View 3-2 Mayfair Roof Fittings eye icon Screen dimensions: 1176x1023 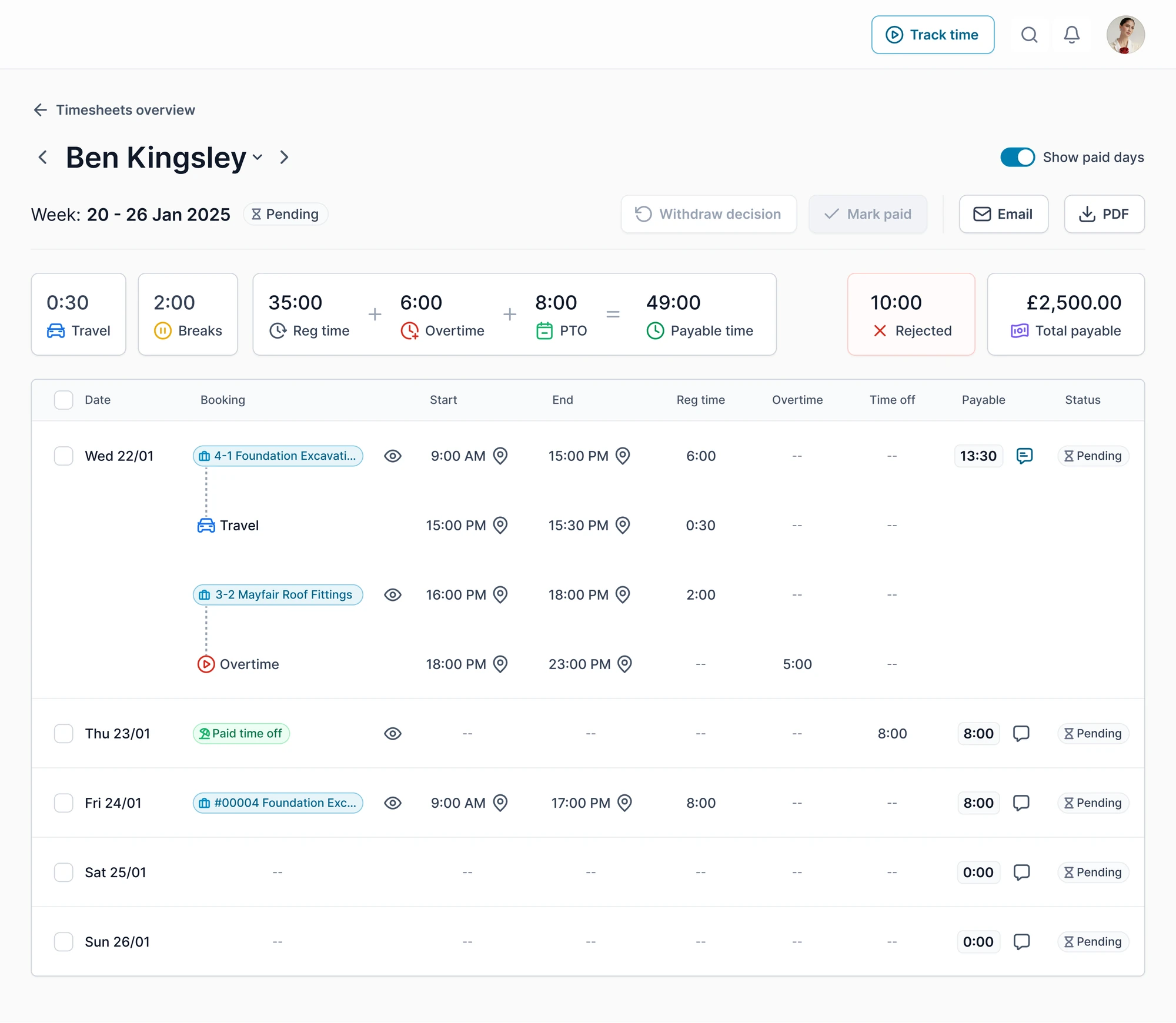tap(393, 594)
